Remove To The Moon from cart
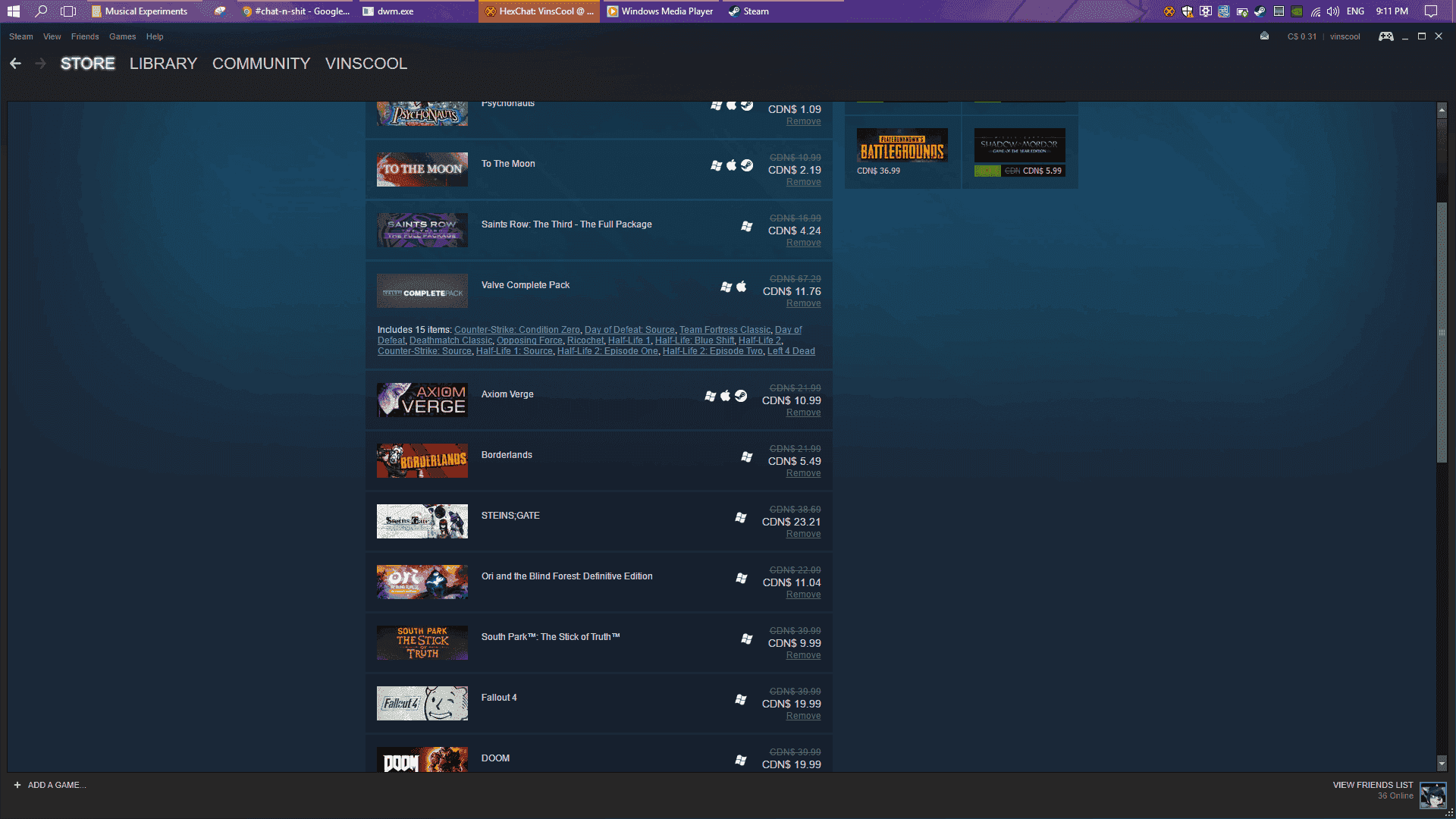 point(804,182)
